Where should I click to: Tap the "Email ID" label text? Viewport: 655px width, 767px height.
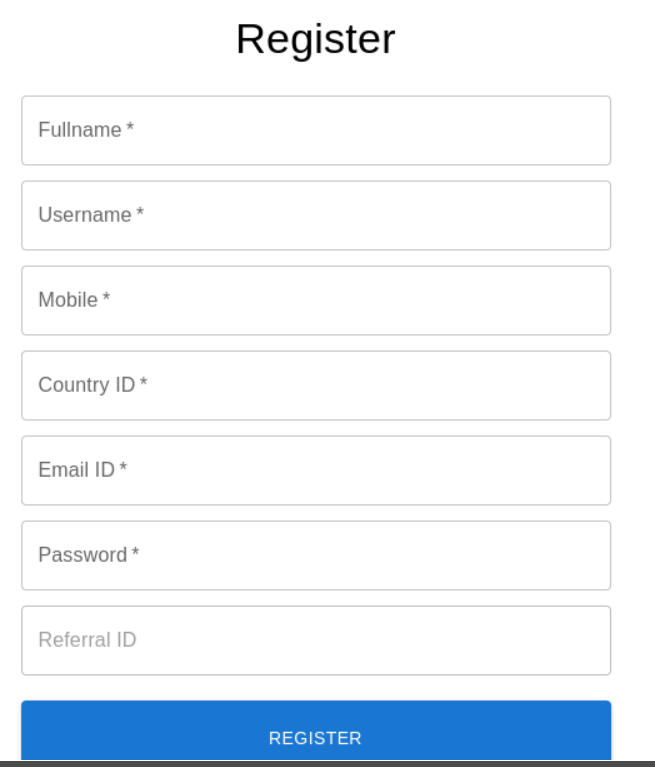pyautogui.click(x=76, y=470)
